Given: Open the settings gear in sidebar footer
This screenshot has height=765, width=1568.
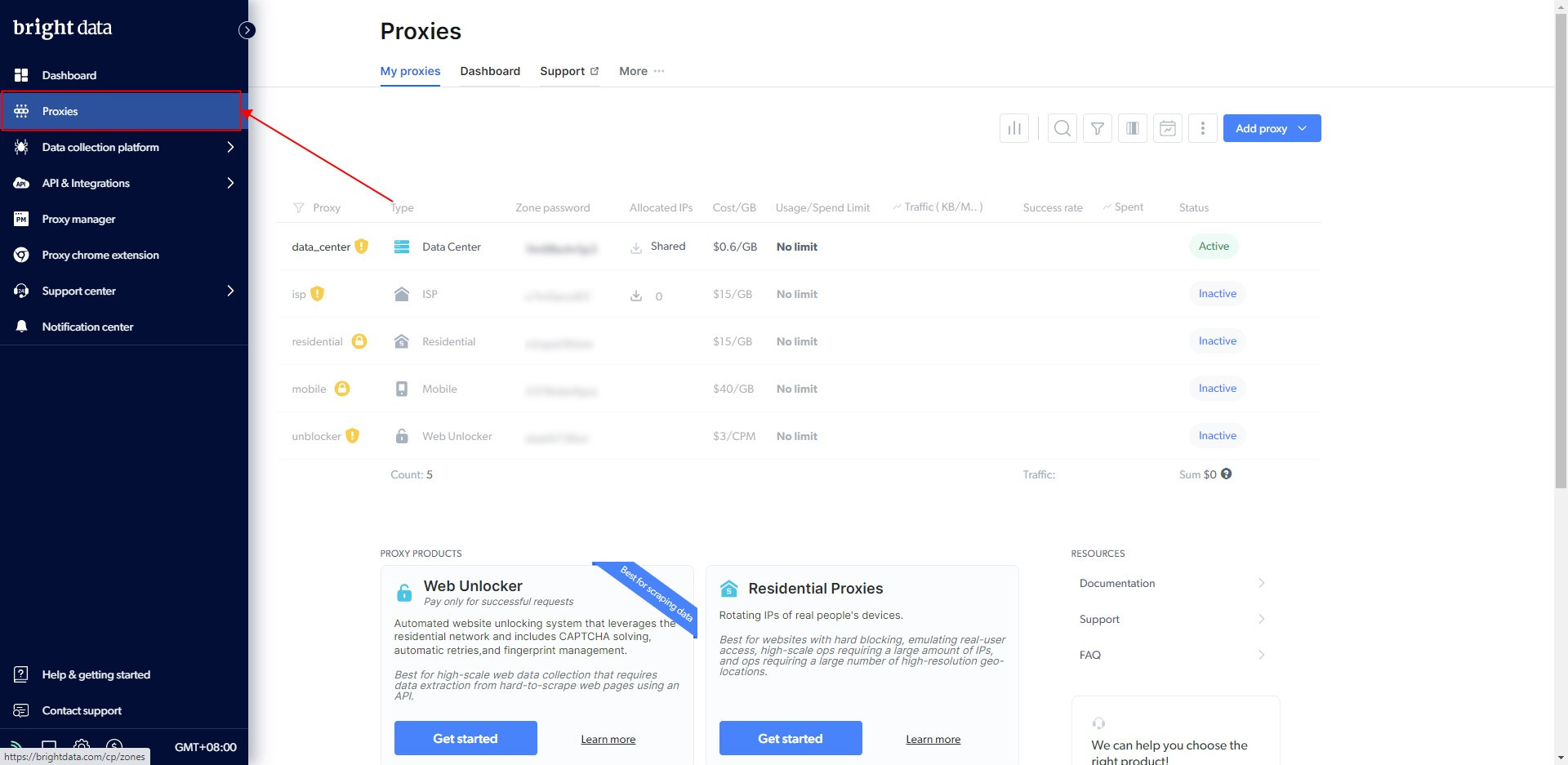Looking at the screenshot, I should point(82,745).
